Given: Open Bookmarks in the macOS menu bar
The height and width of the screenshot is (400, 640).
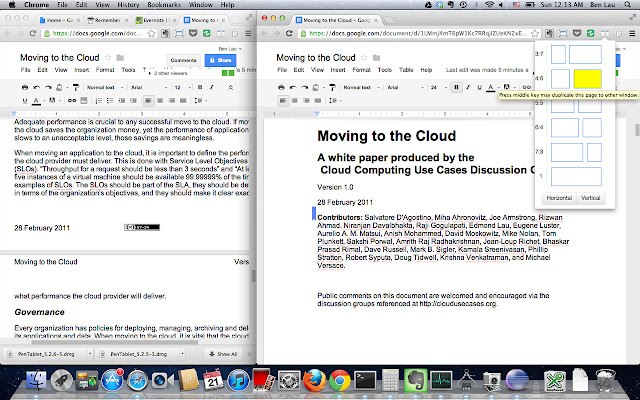Looking at the screenshot, I should [x=162, y=5].
